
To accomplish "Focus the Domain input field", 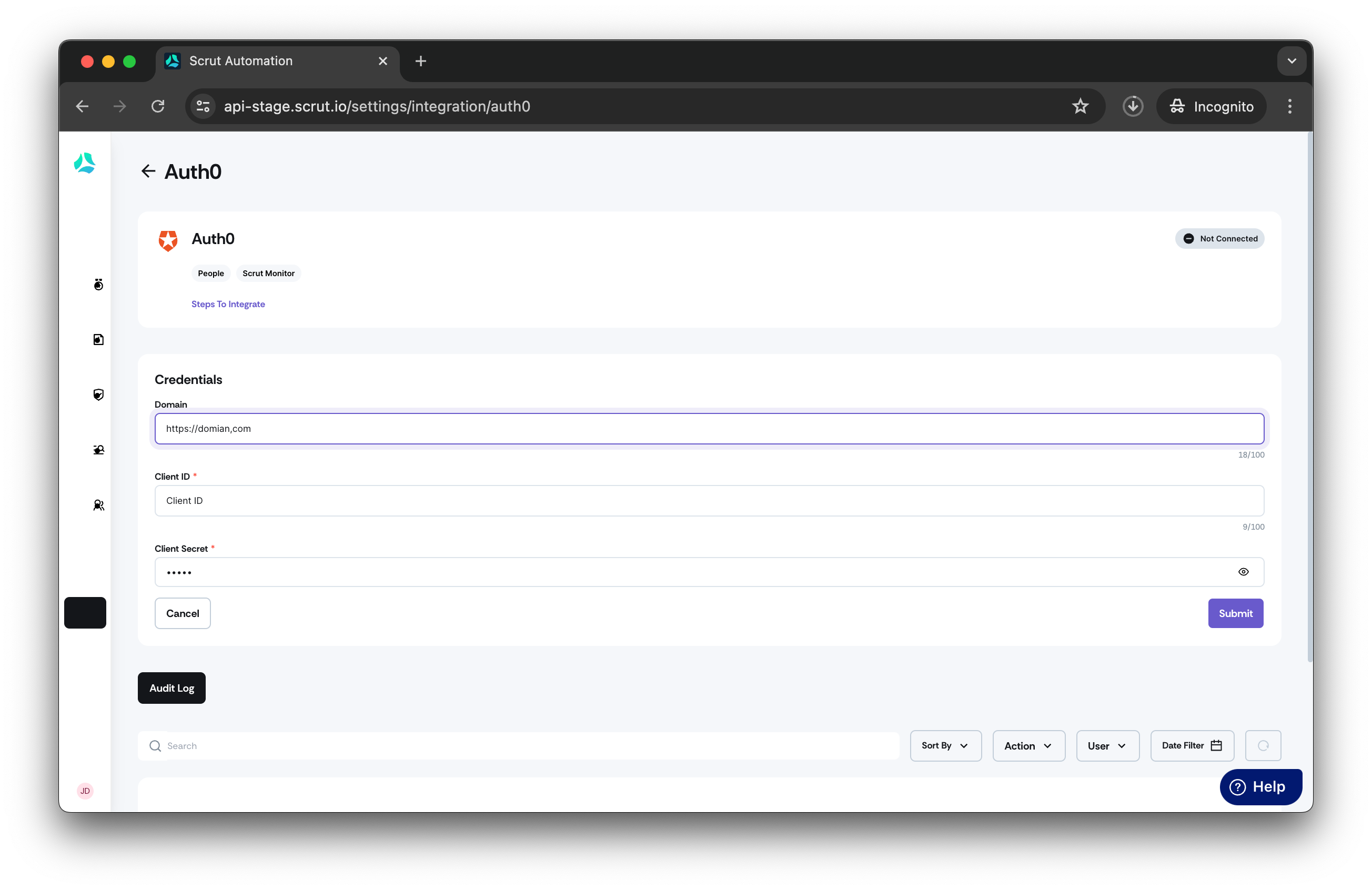I will (x=709, y=428).
